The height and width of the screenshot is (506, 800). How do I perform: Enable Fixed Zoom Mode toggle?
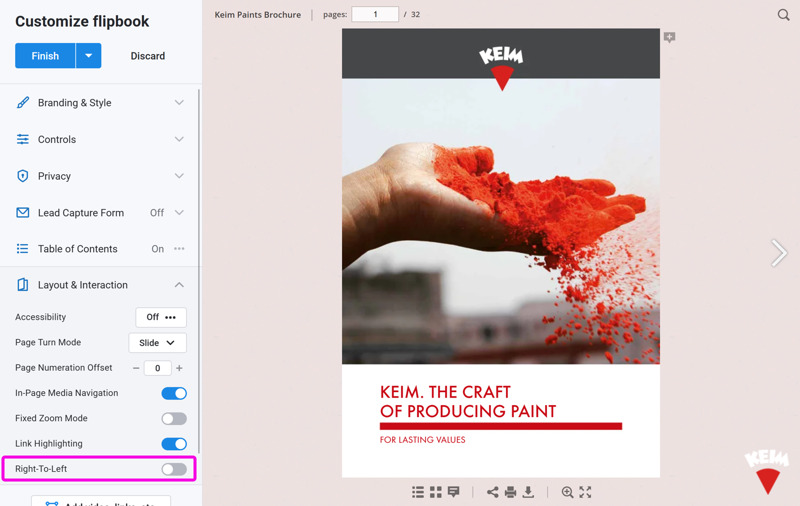[x=174, y=419]
